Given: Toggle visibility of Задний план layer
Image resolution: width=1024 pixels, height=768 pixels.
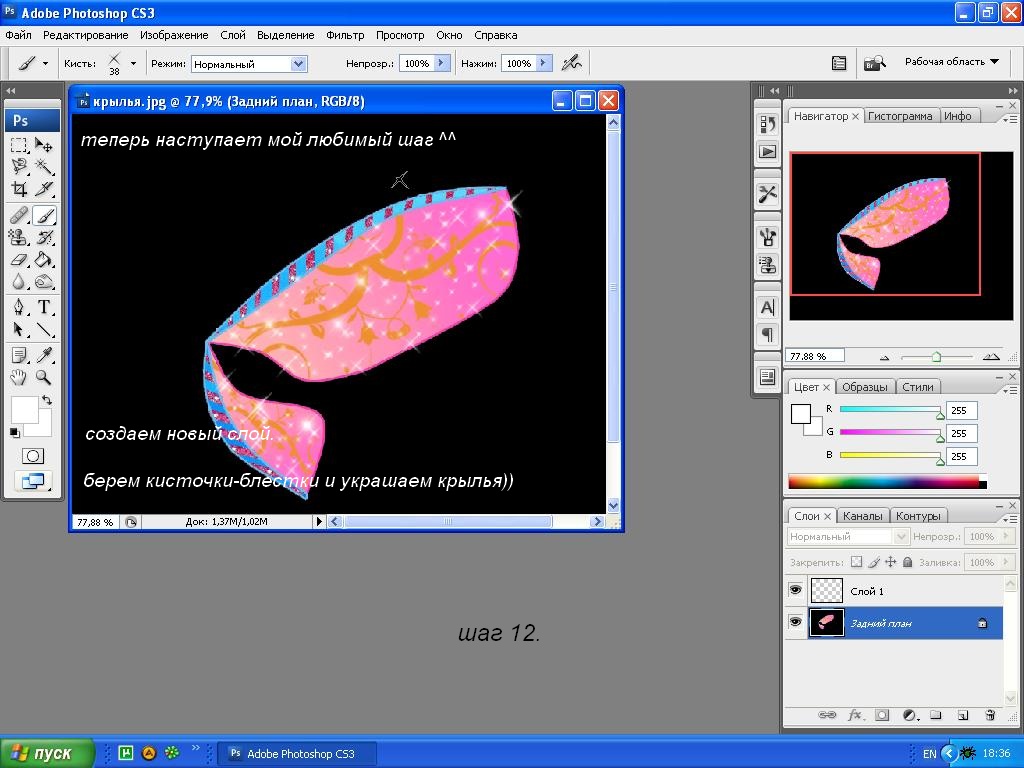Looking at the screenshot, I should [795, 622].
